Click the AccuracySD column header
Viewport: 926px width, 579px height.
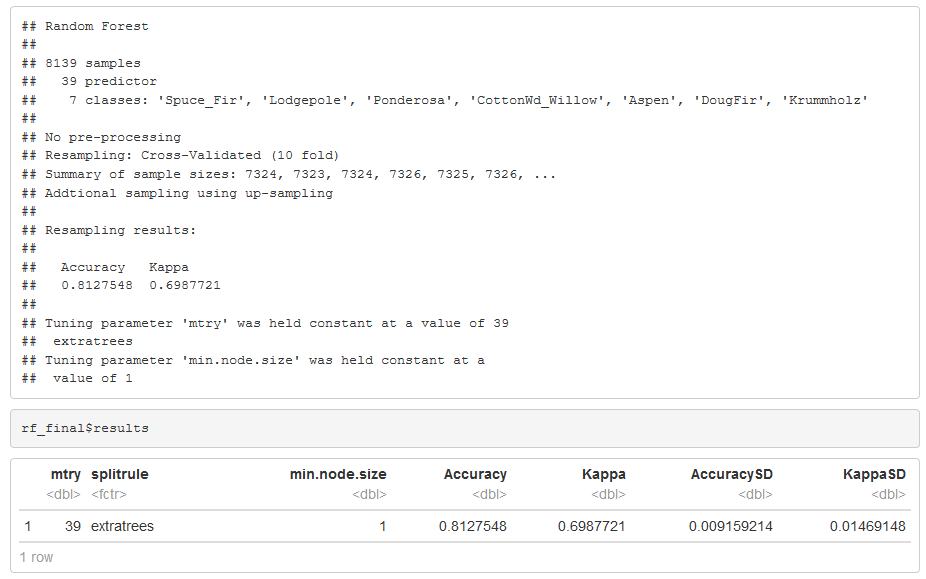tap(732, 474)
